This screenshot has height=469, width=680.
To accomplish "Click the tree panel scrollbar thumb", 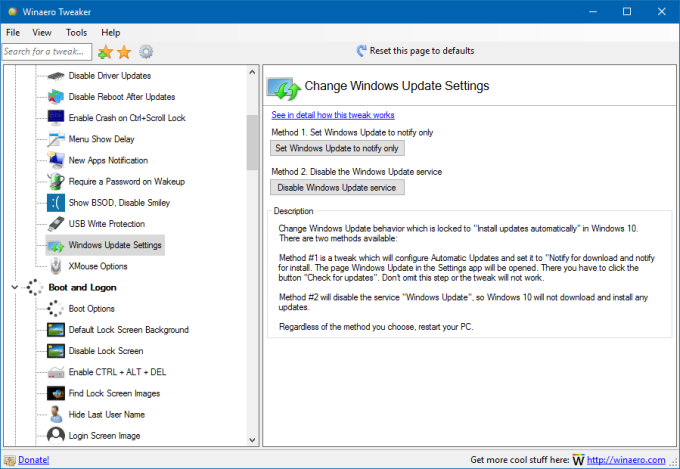I will [x=252, y=142].
